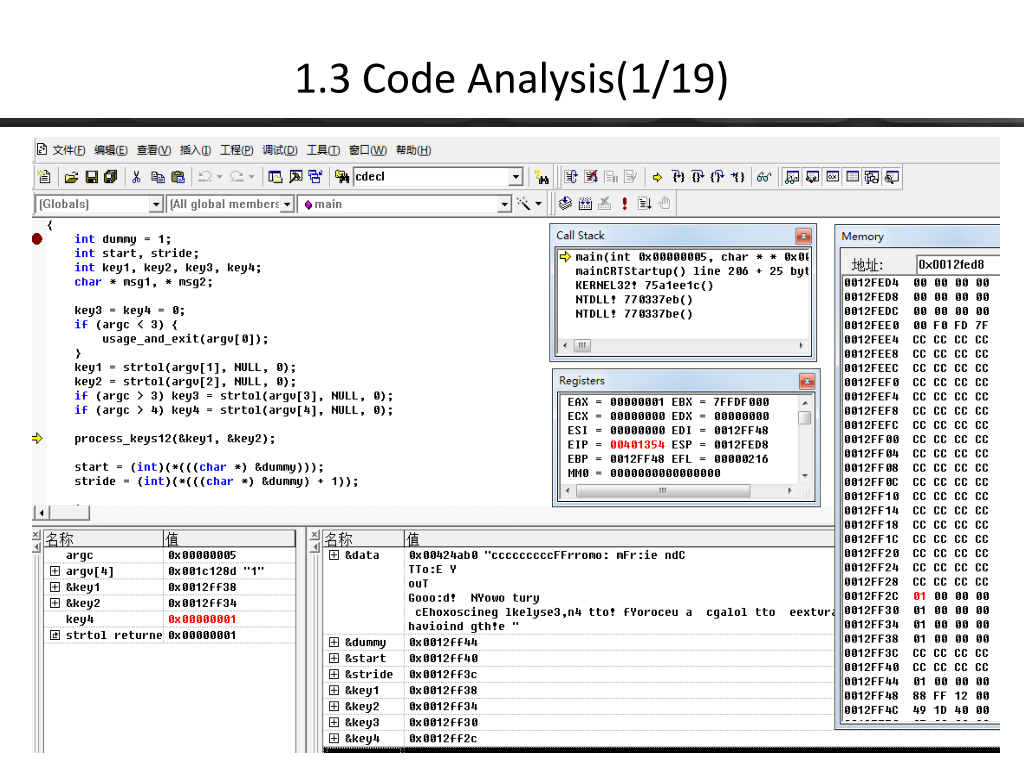The width and height of the screenshot is (1024, 768).
Task: Click the Step Into icon
Action: (x=679, y=177)
